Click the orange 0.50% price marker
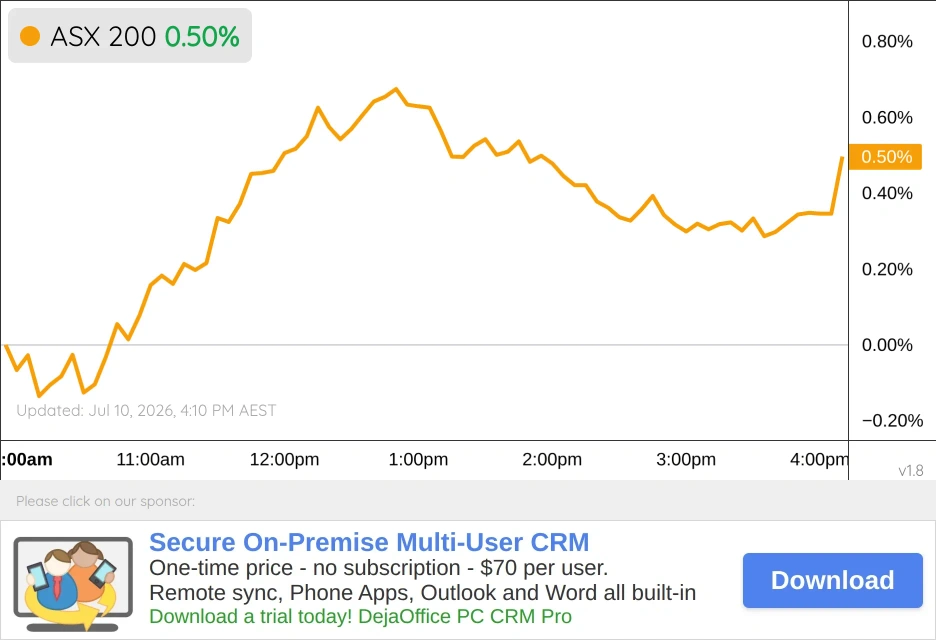 pos(885,157)
